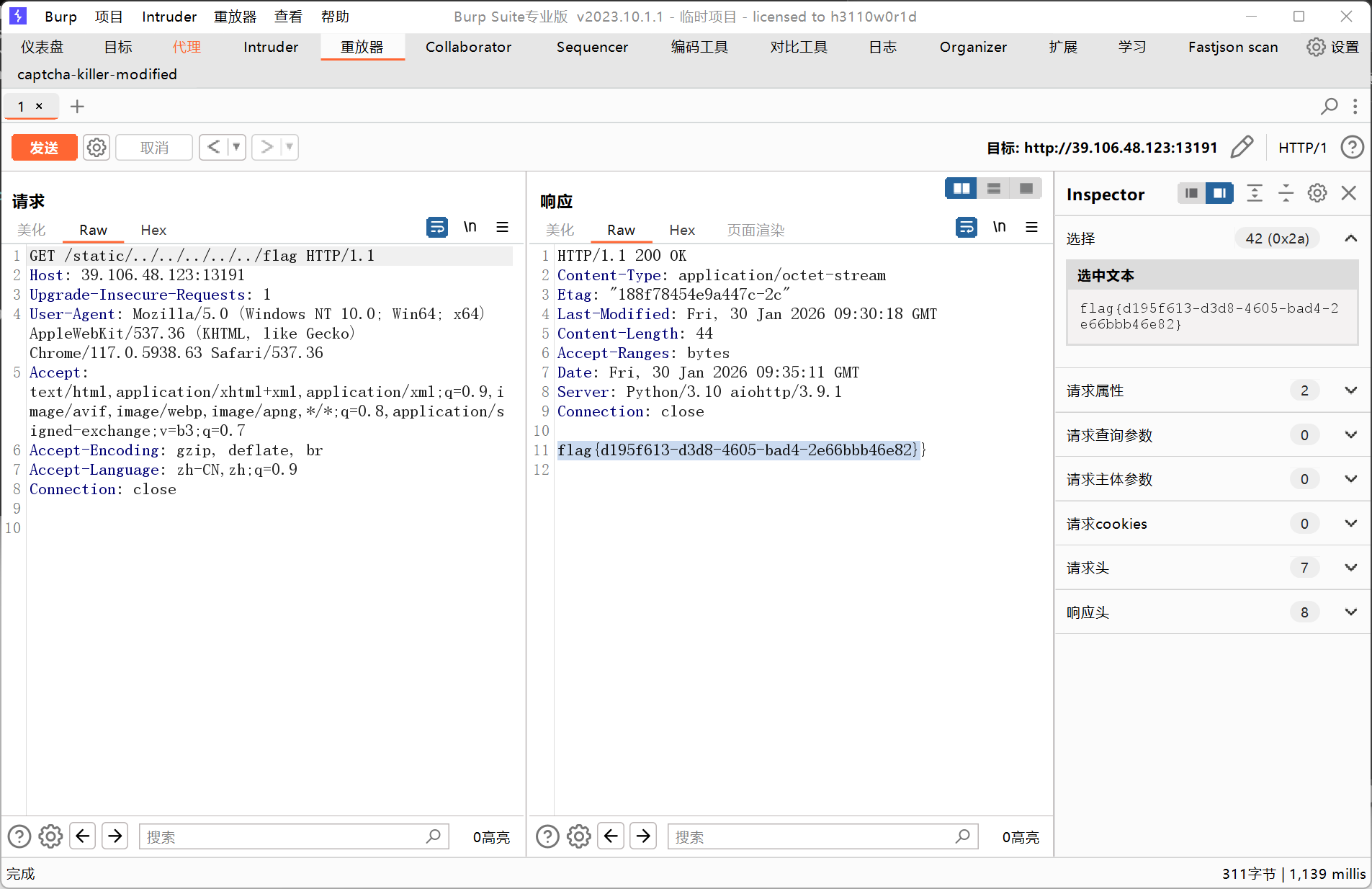Screen dimensions: 1372x889
Task: Open the Repeater send settings gear
Action: 97,148
